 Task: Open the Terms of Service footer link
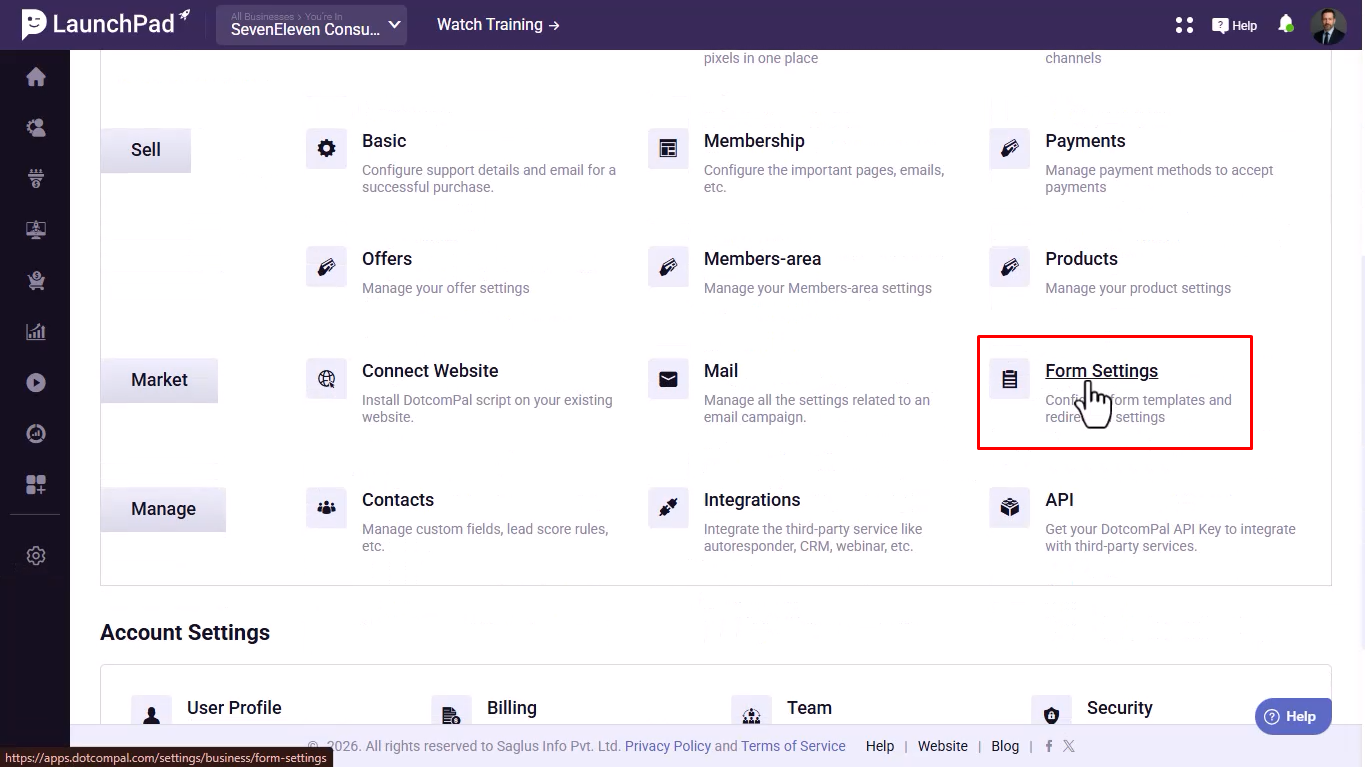pyautogui.click(x=793, y=746)
